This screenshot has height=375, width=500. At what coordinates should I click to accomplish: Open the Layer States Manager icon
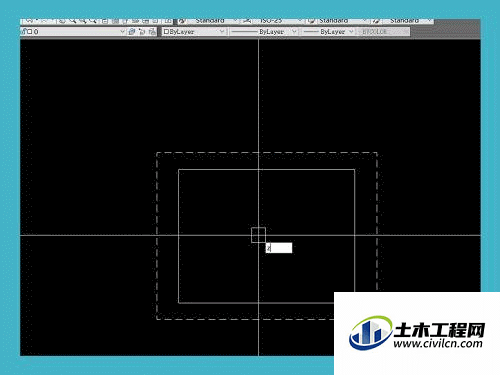(x=152, y=32)
